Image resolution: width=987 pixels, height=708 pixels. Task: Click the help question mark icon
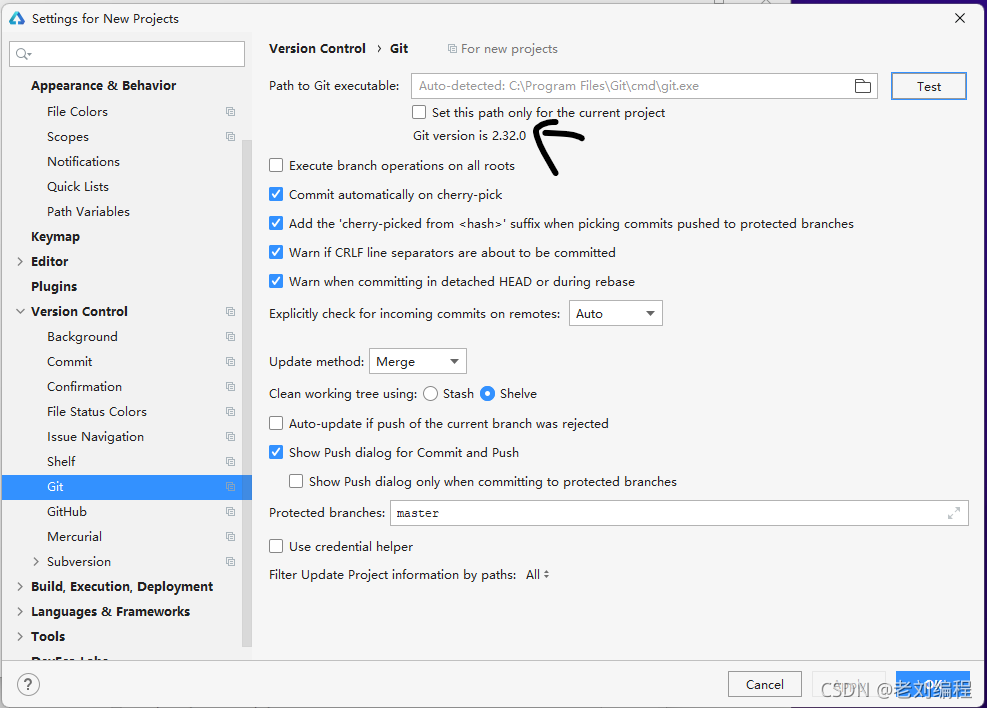(28, 685)
